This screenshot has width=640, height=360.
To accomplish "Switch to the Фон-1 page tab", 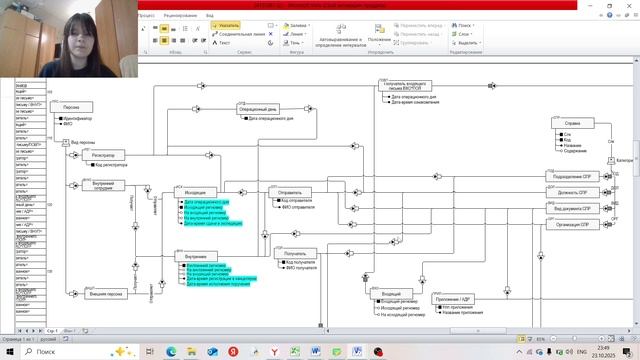I will (x=69, y=331).
